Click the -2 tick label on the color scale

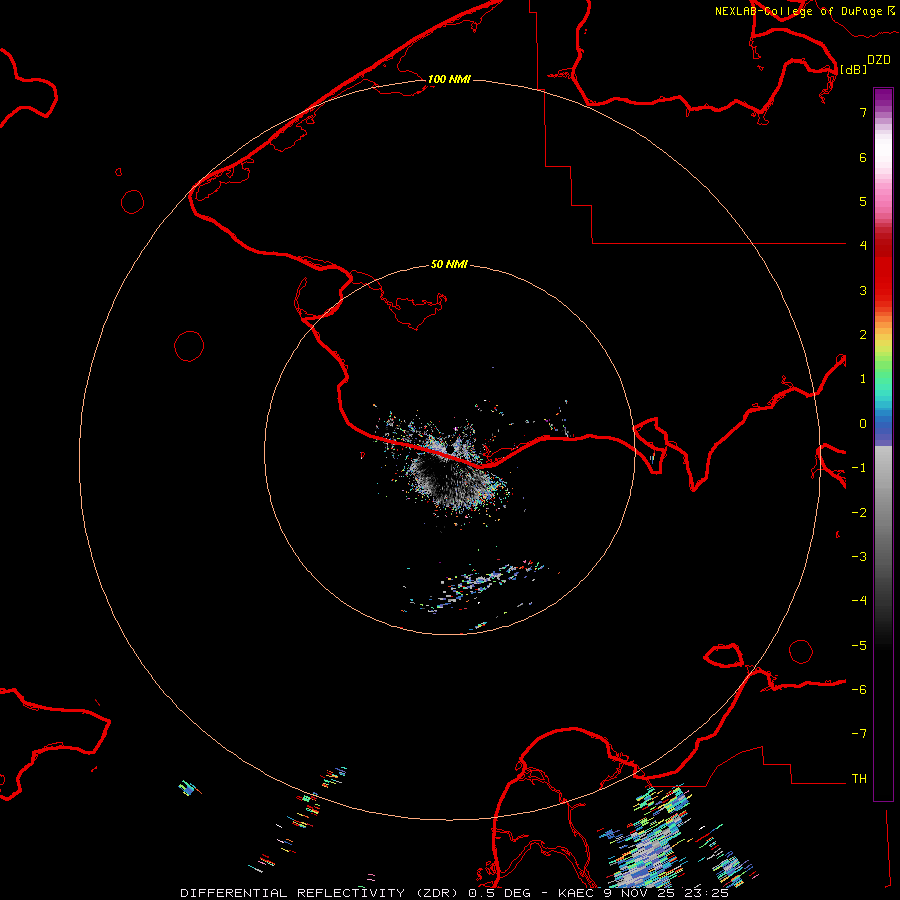[x=859, y=513]
